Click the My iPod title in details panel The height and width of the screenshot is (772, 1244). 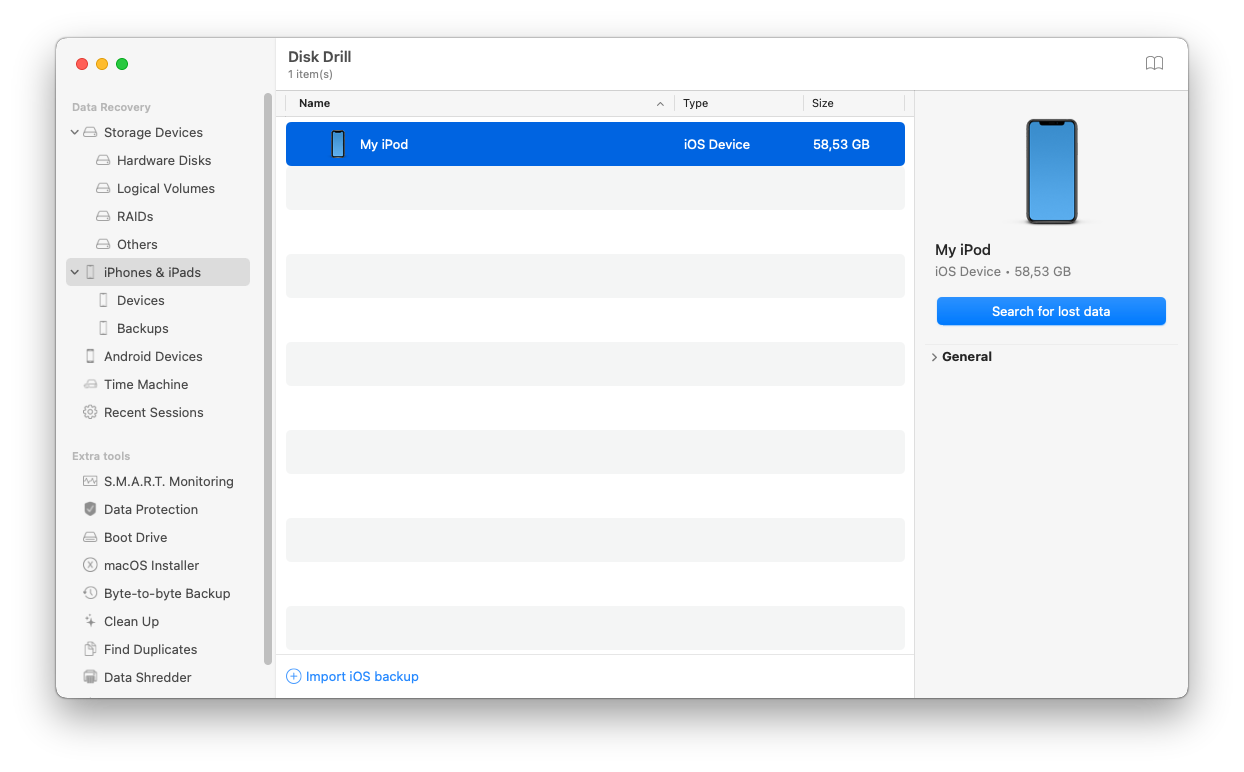pyautogui.click(x=963, y=250)
